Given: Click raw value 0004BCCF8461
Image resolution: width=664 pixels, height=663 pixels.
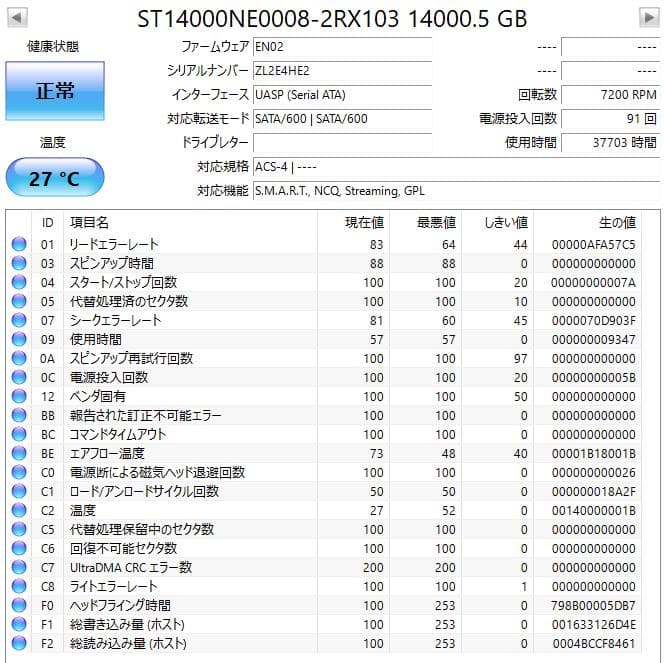Looking at the screenshot, I should [x=593, y=644].
